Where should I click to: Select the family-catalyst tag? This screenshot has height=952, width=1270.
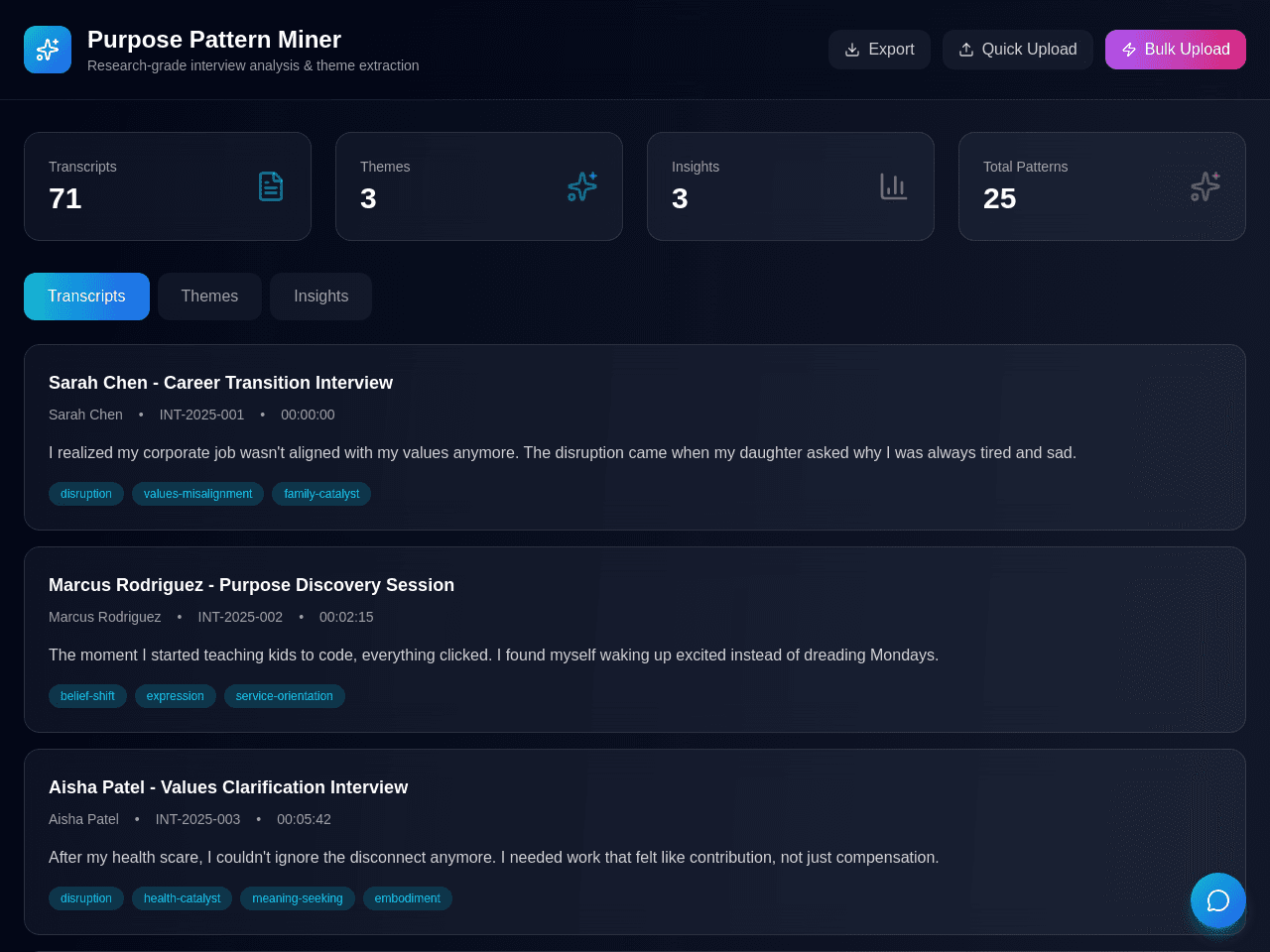tap(321, 494)
